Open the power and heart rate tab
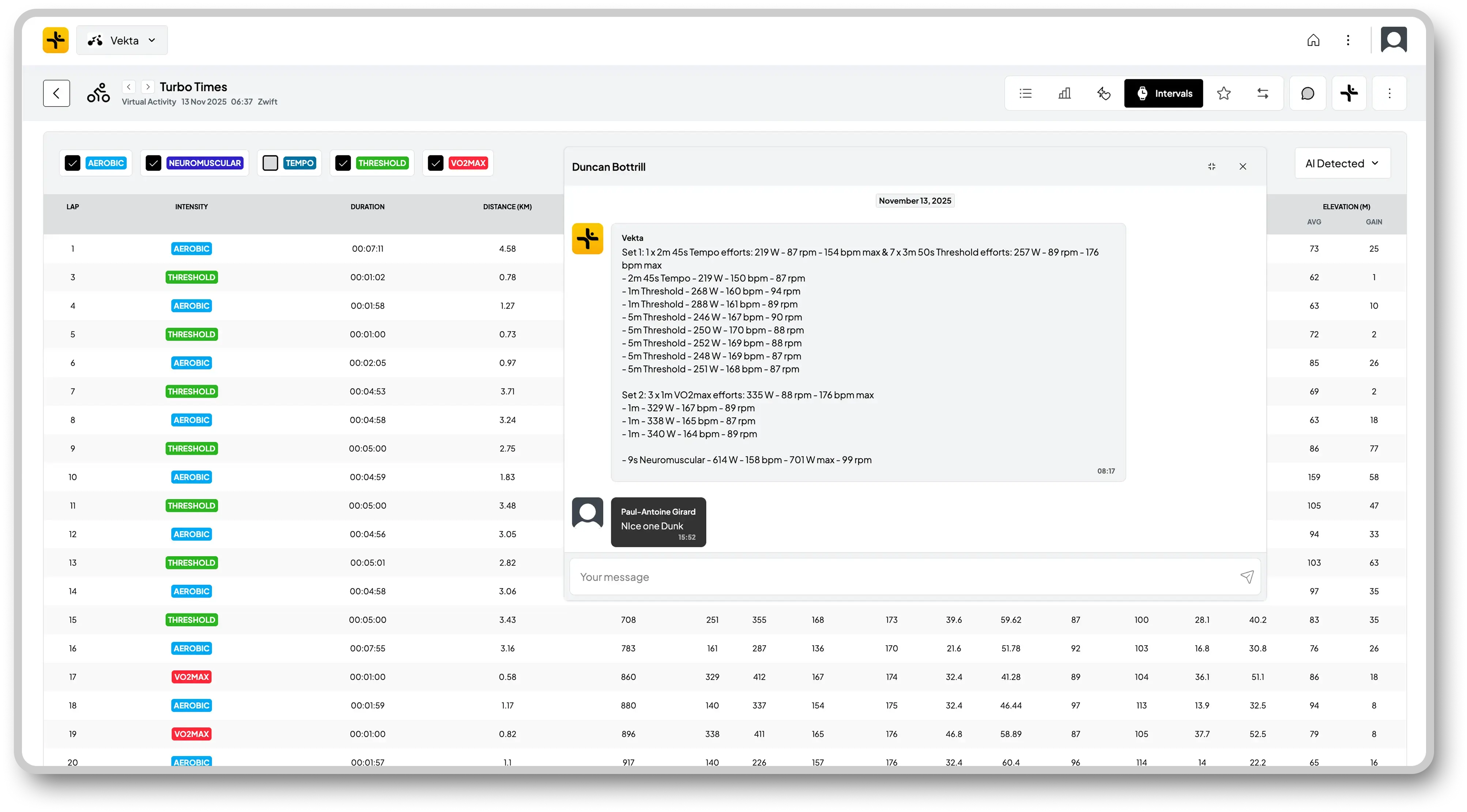1467x812 pixels. coord(1104,93)
